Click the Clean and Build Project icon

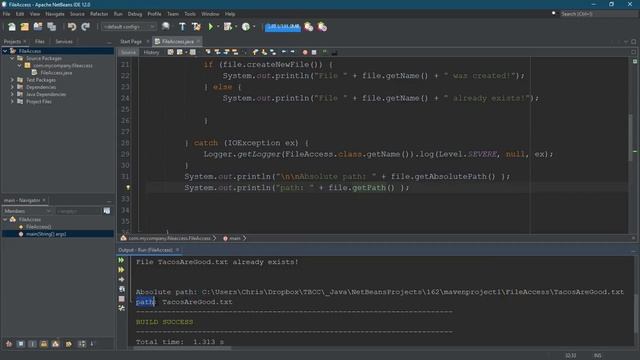[196, 27]
